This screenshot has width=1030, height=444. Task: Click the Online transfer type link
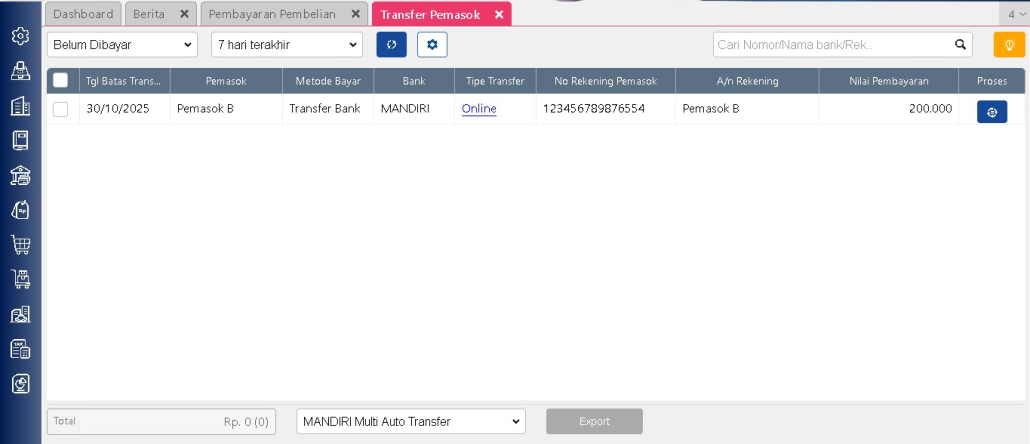point(479,109)
